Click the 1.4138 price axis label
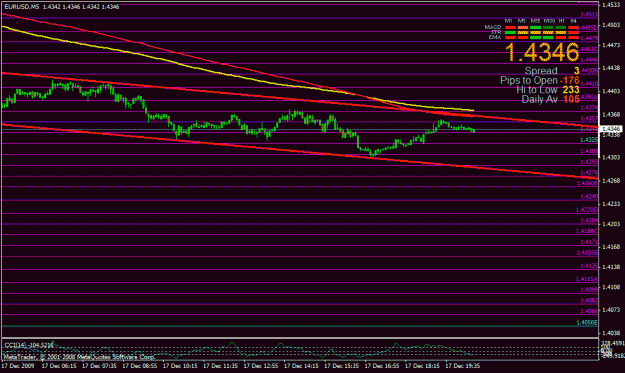This screenshot has height=373, width=625. [610, 267]
